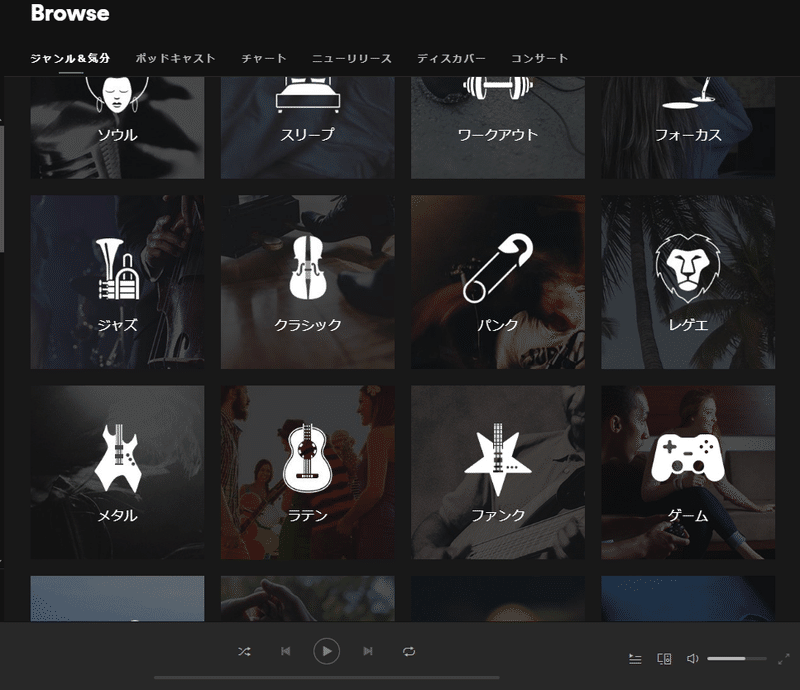The image size is (800, 690).
Task: Open the フォーカス (Focus) genre tile
Action: 688,128
